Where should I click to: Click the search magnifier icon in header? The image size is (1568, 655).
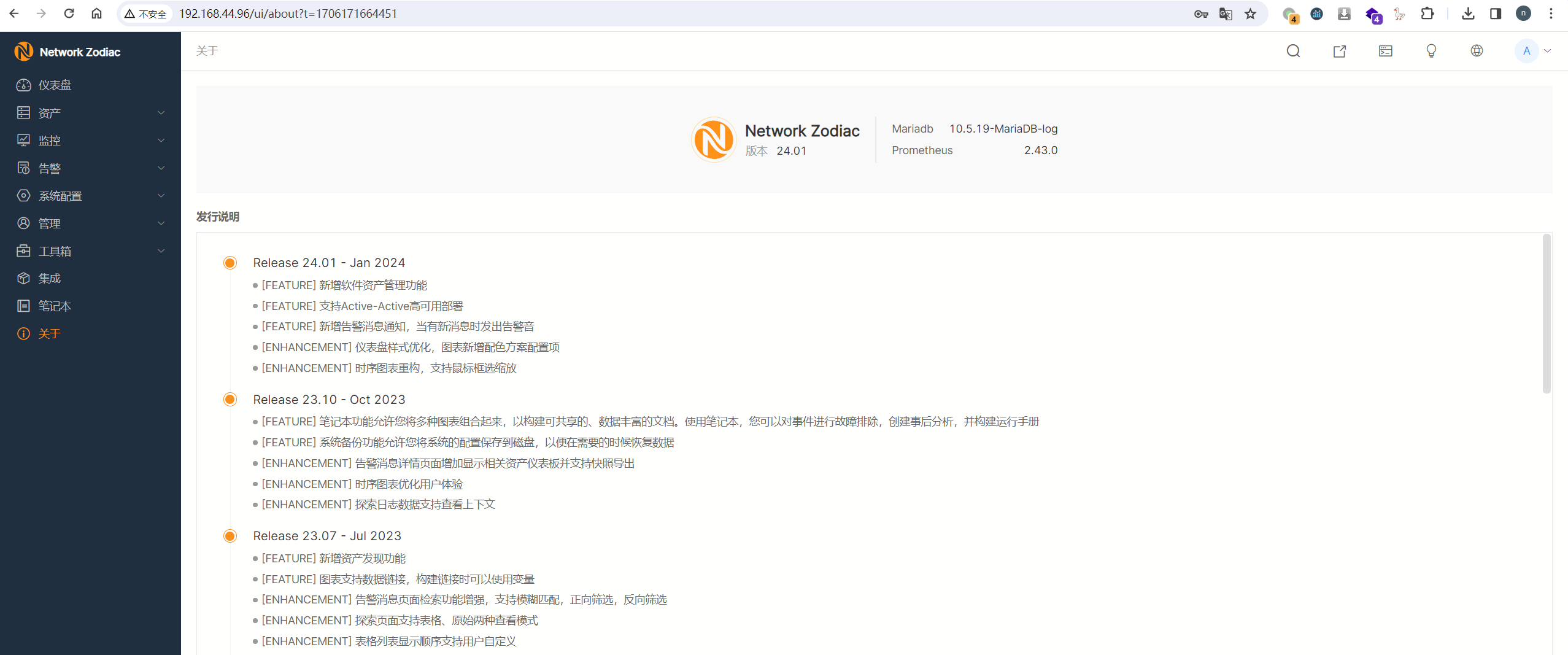click(x=1293, y=51)
